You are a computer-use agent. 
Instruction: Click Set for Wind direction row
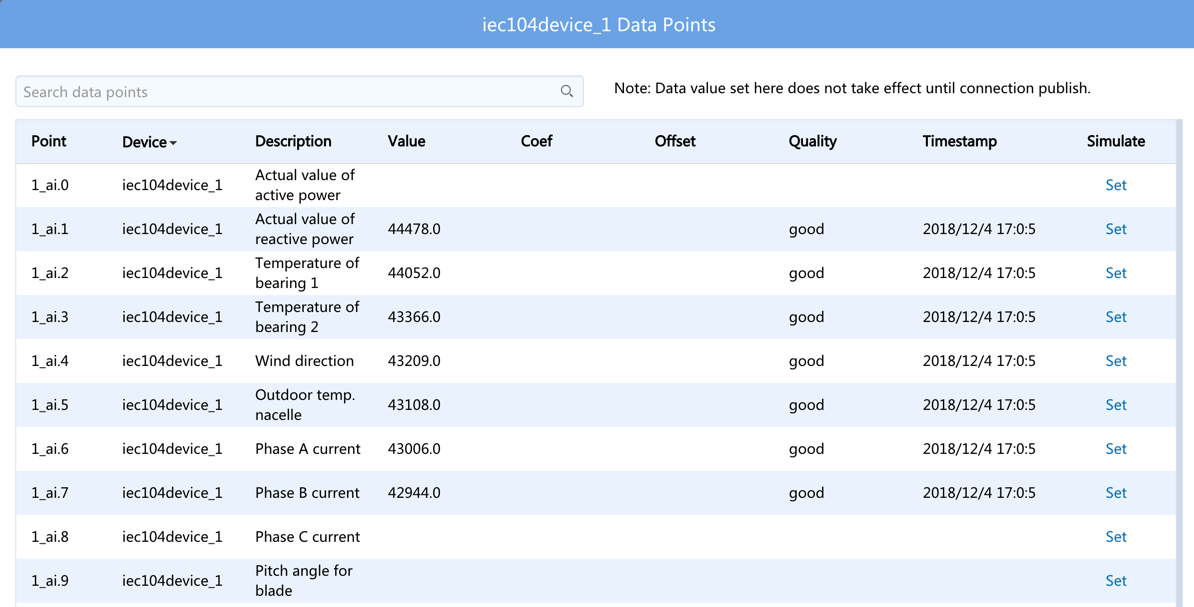[1116, 361]
